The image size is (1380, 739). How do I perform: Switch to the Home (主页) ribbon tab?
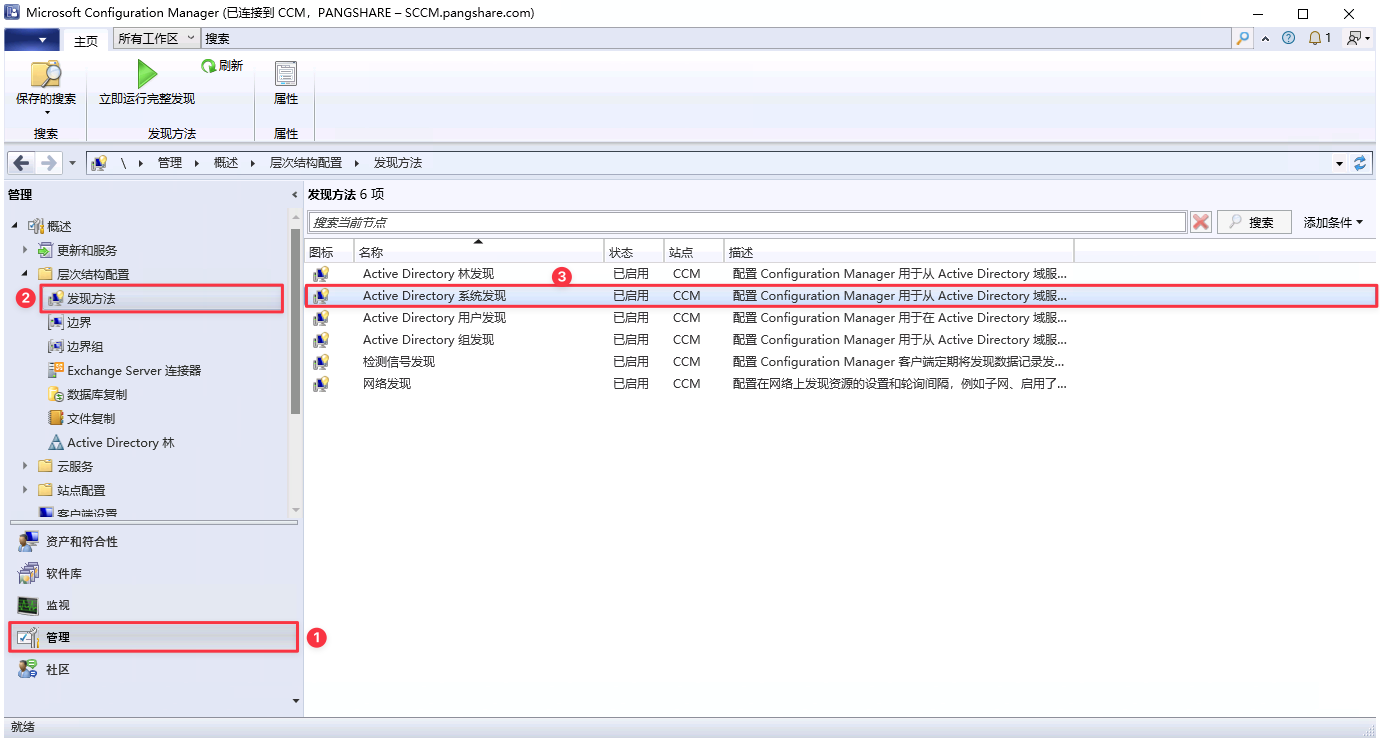[x=86, y=40]
